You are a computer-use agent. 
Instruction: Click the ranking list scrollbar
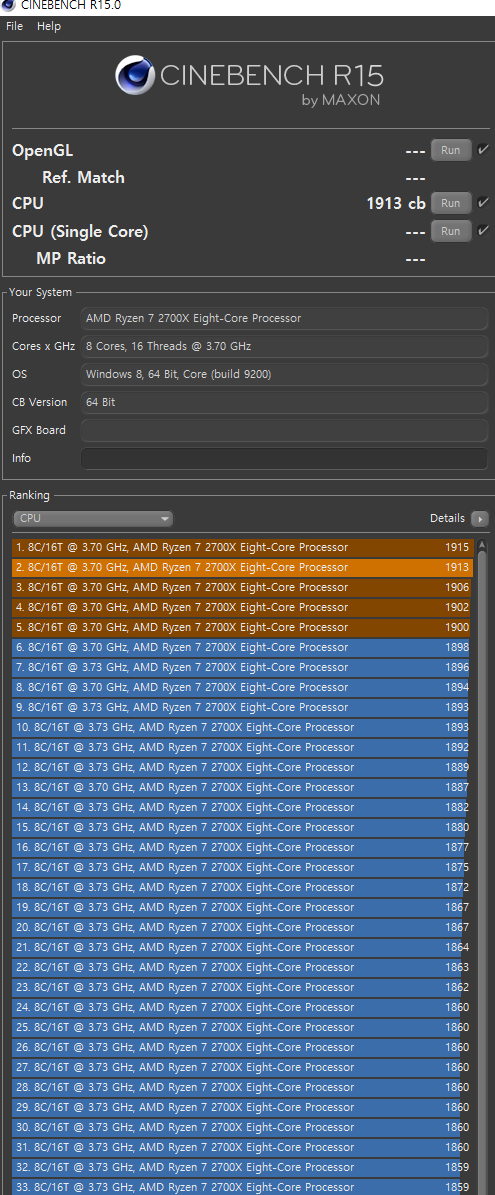coord(481,866)
